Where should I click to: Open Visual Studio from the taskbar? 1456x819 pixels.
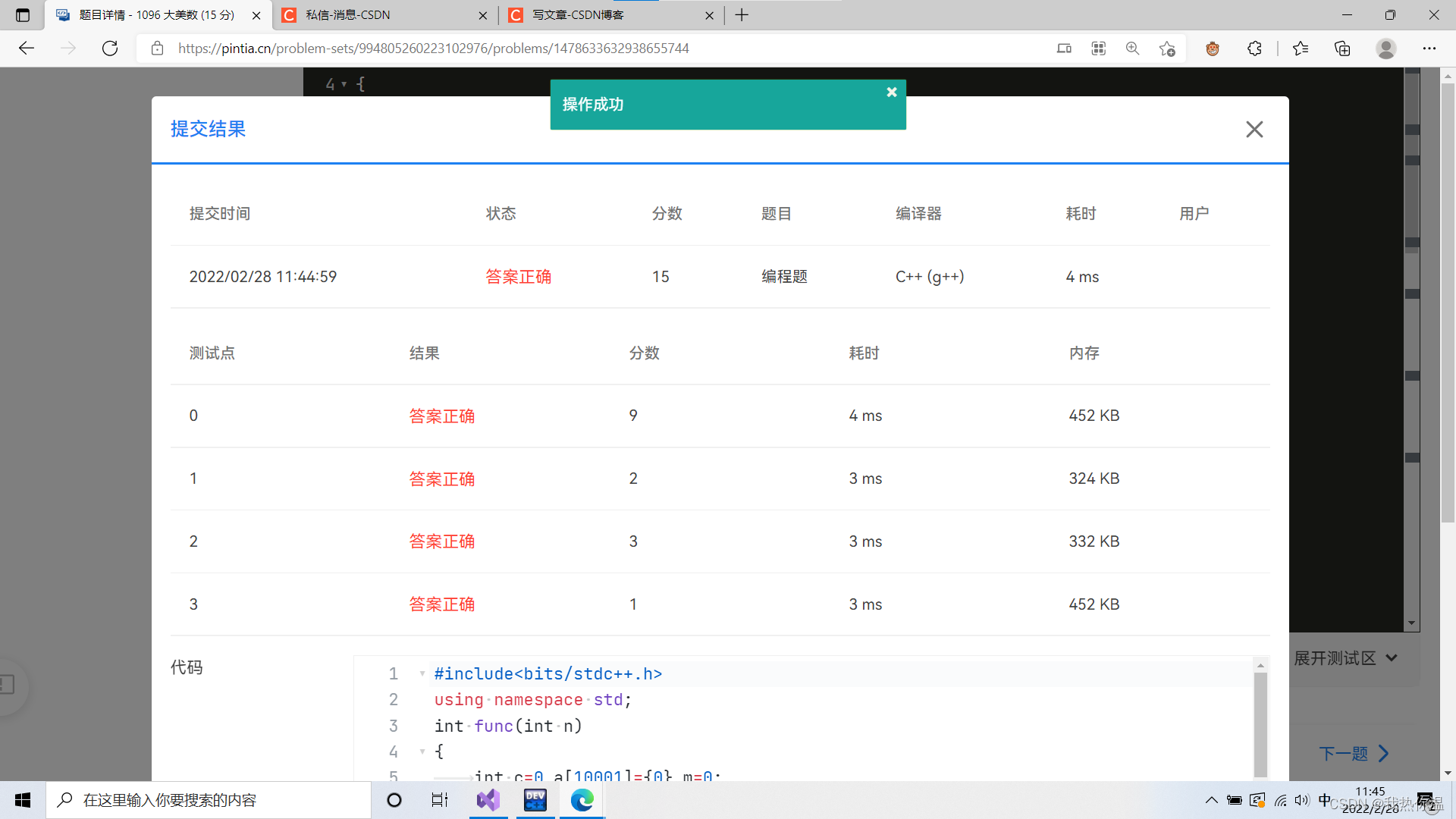pos(488,799)
